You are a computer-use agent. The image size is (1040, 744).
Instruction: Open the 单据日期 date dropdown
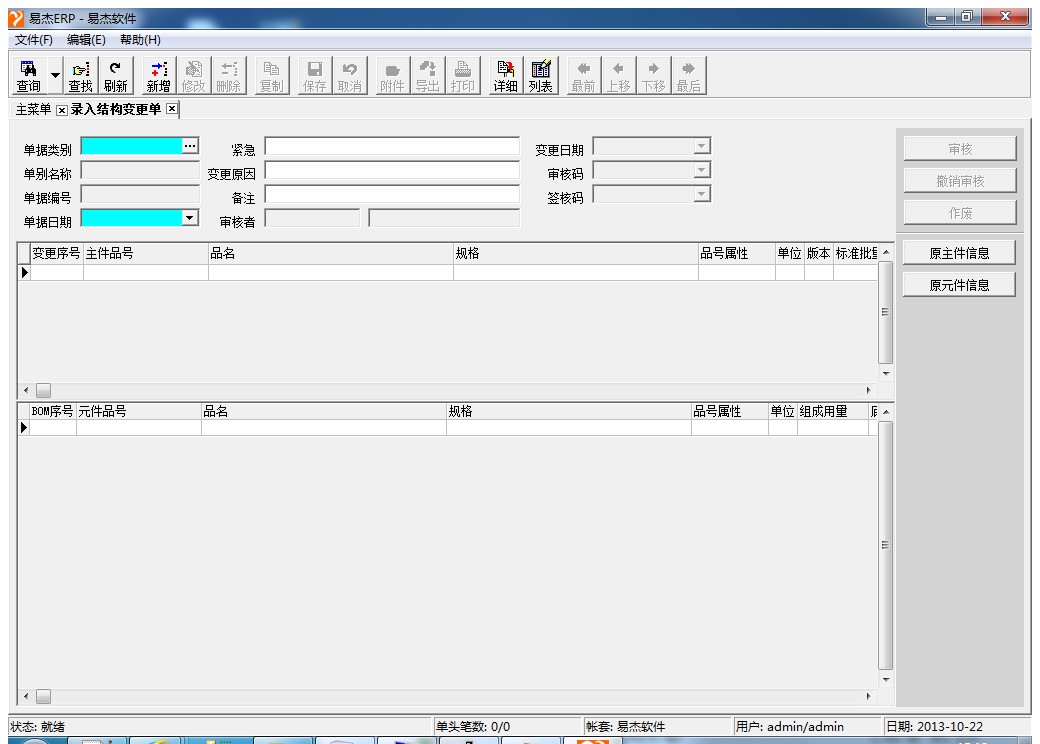click(x=190, y=217)
